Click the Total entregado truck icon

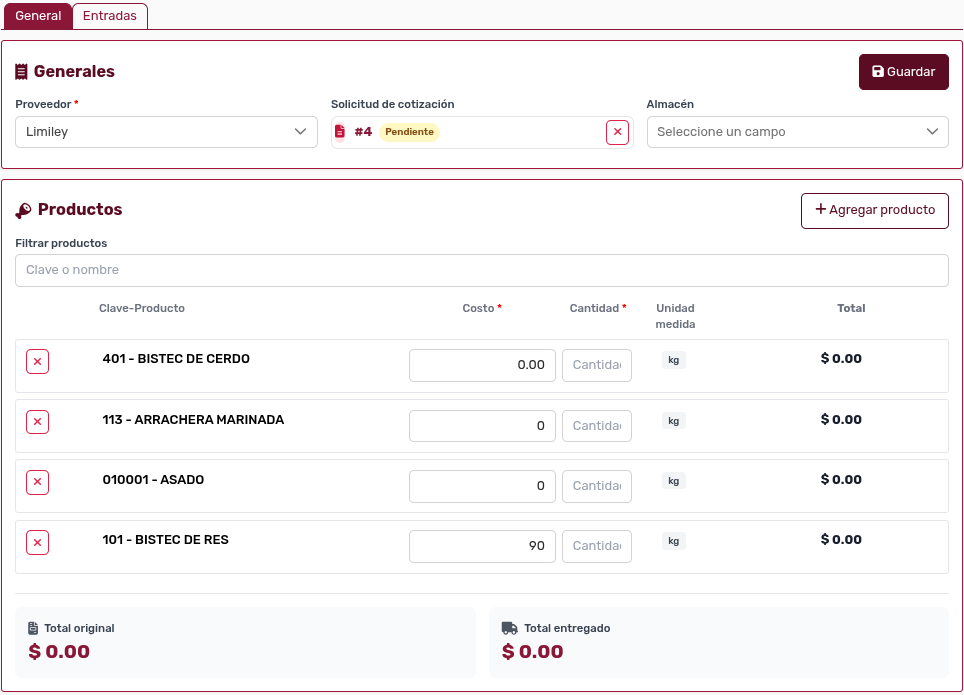(x=510, y=628)
